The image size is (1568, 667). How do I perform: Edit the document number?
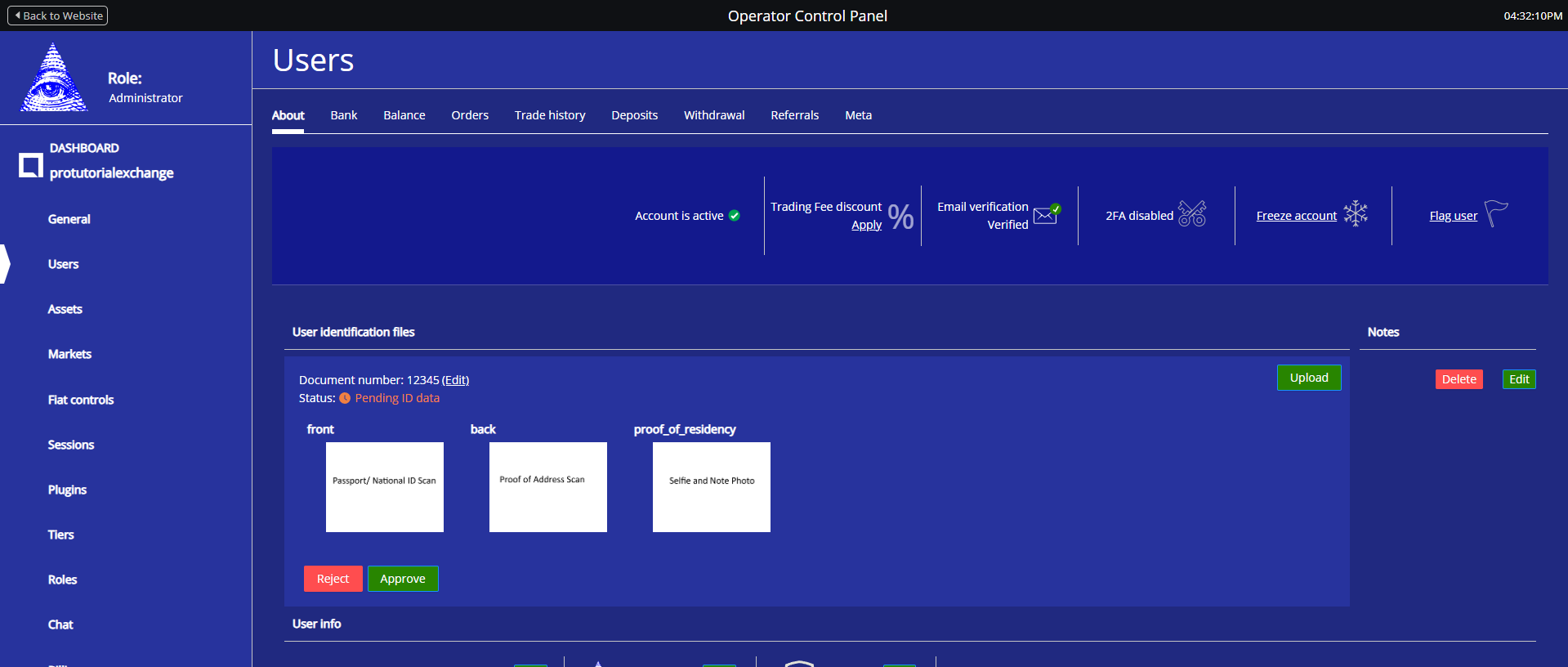point(455,380)
